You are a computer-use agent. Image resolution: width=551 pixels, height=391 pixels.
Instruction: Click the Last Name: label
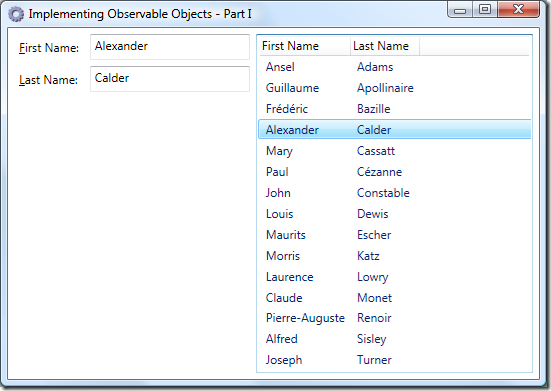48,80
